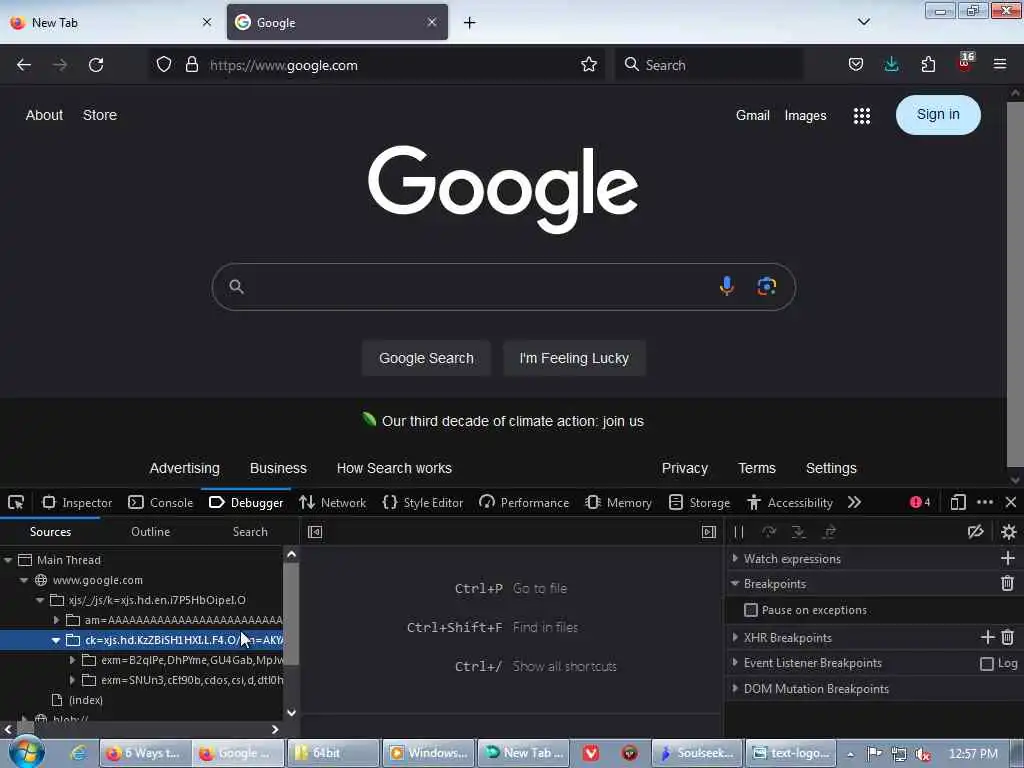Enable Pause on exceptions checkbox

tap(750, 609)
